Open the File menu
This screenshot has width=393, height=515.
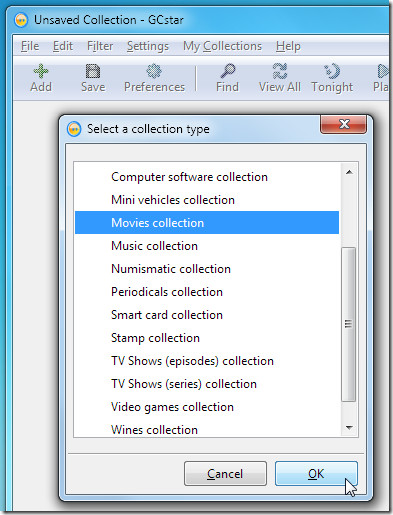tap(30, 46)
